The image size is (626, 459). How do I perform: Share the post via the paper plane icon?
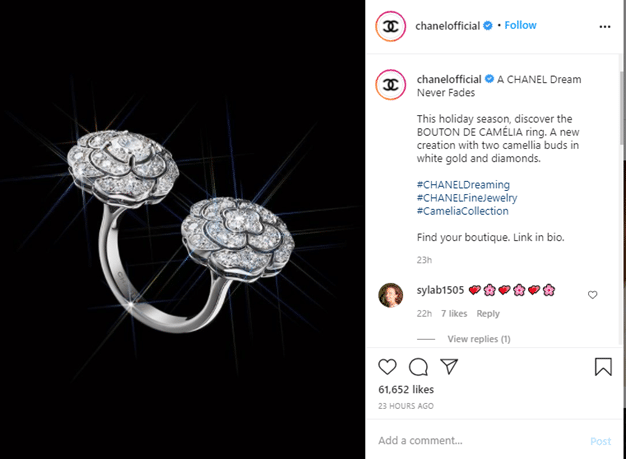[449, 366]
